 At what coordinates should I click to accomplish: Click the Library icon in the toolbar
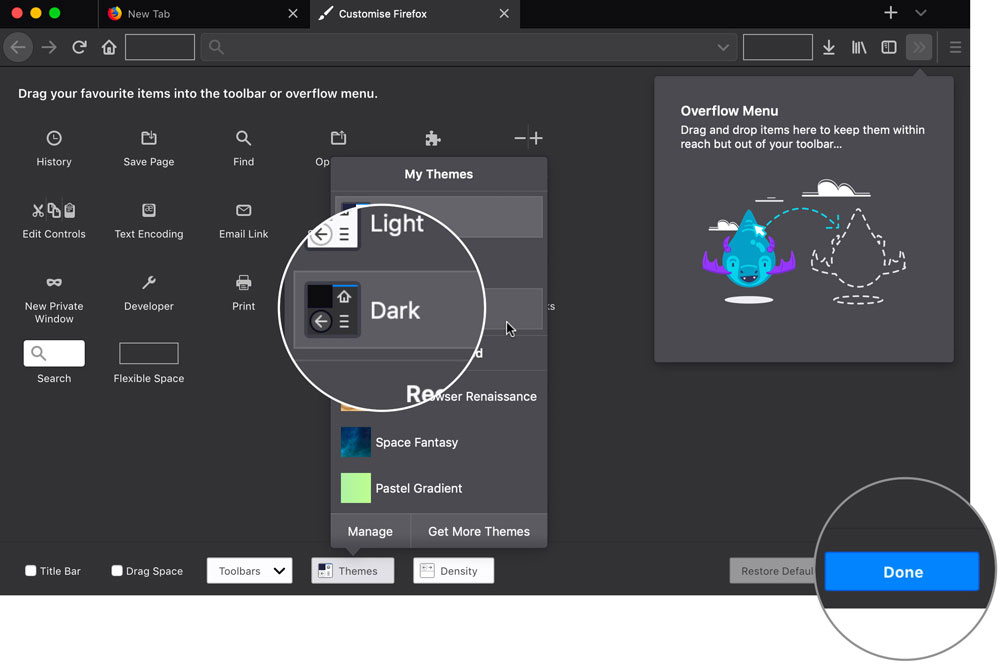click(858, 46)
